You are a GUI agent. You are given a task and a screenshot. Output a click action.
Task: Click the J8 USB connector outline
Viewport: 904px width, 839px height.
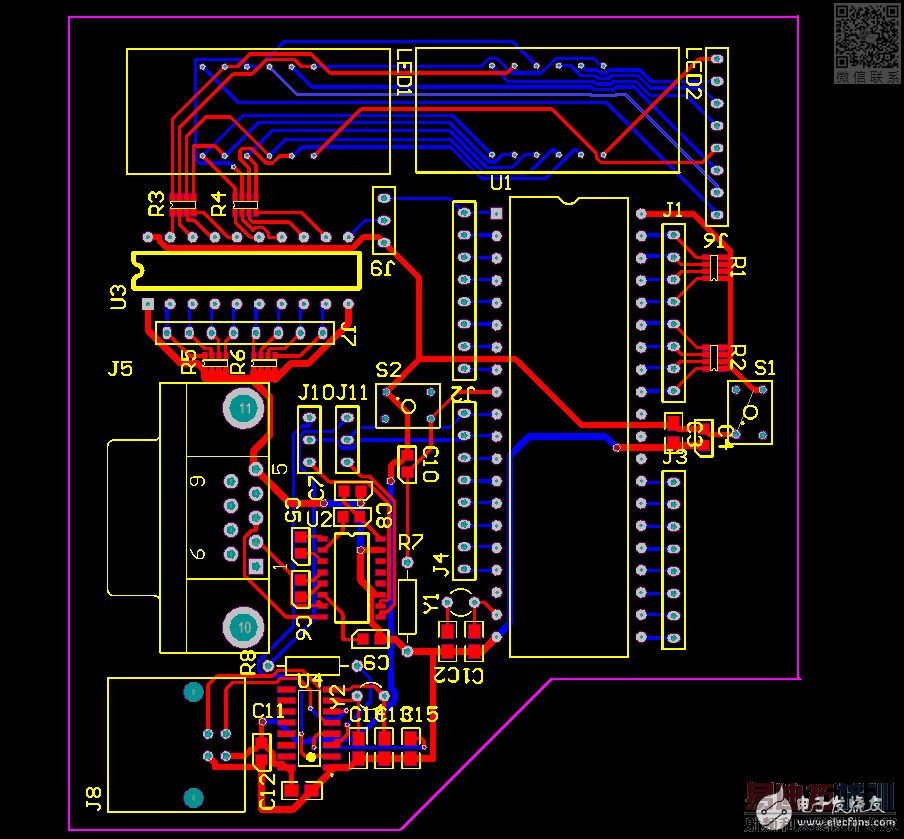pyautogui.click(x=176, y=745)
